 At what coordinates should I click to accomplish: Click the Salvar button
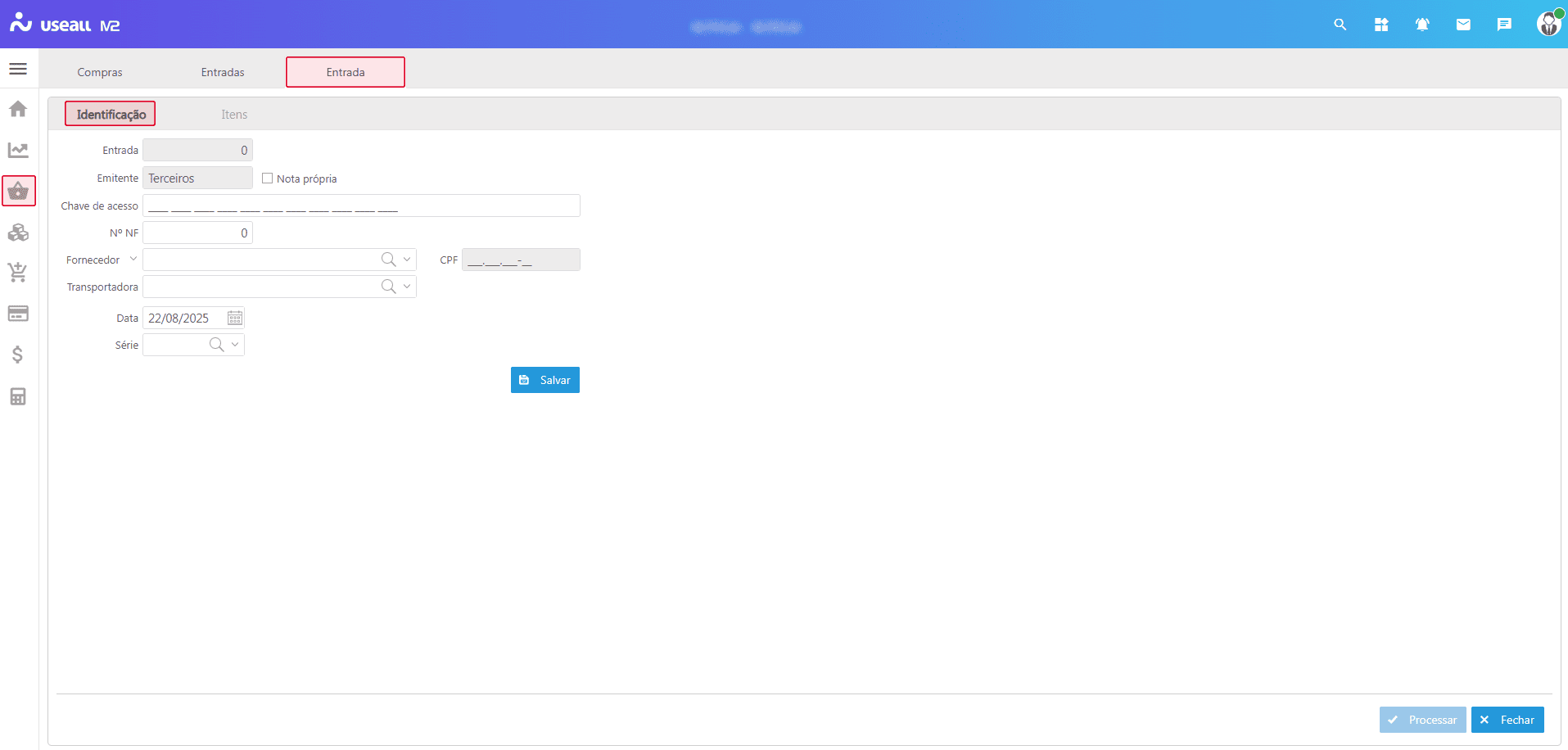[x=545, y=380]
